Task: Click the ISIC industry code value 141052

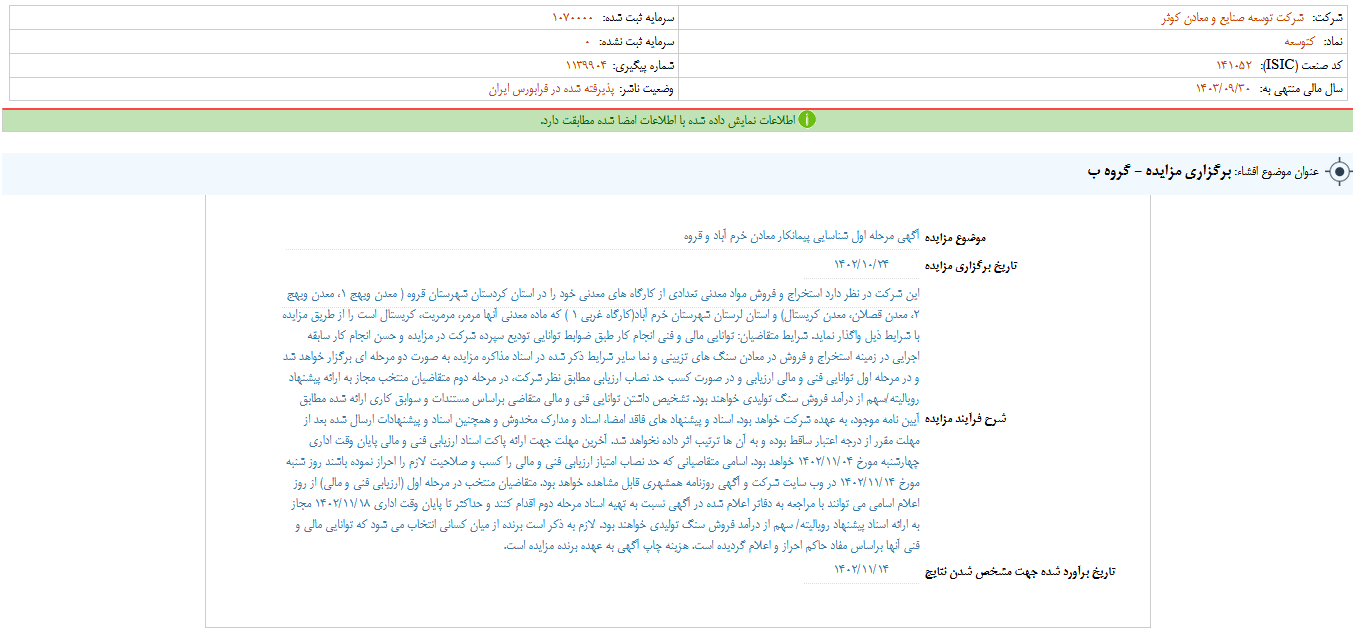Action: 1233,65
